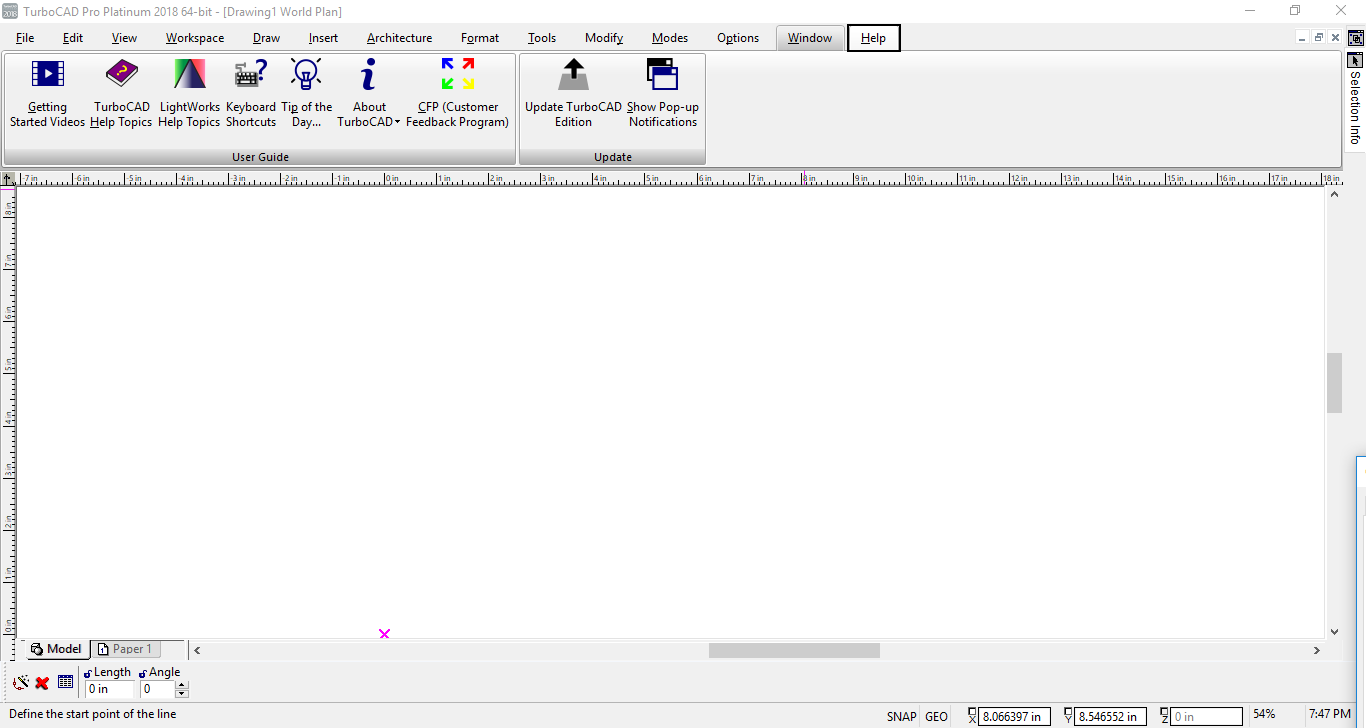Open the Modes menu
Viewport: 1366px width, 728px height.
[x=670, y=38]
